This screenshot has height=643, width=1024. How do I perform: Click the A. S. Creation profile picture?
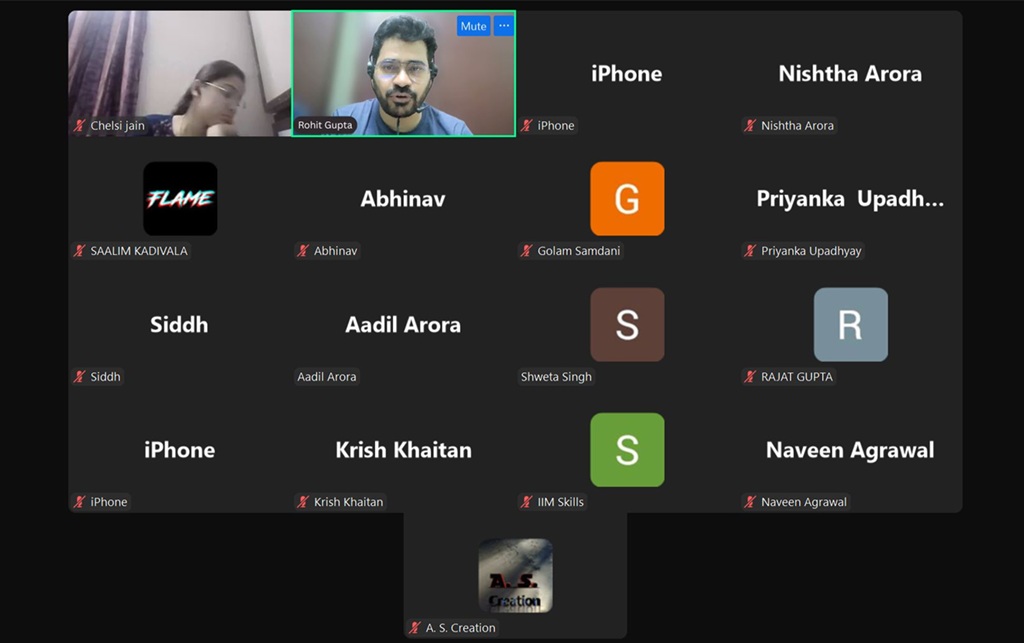515,576
